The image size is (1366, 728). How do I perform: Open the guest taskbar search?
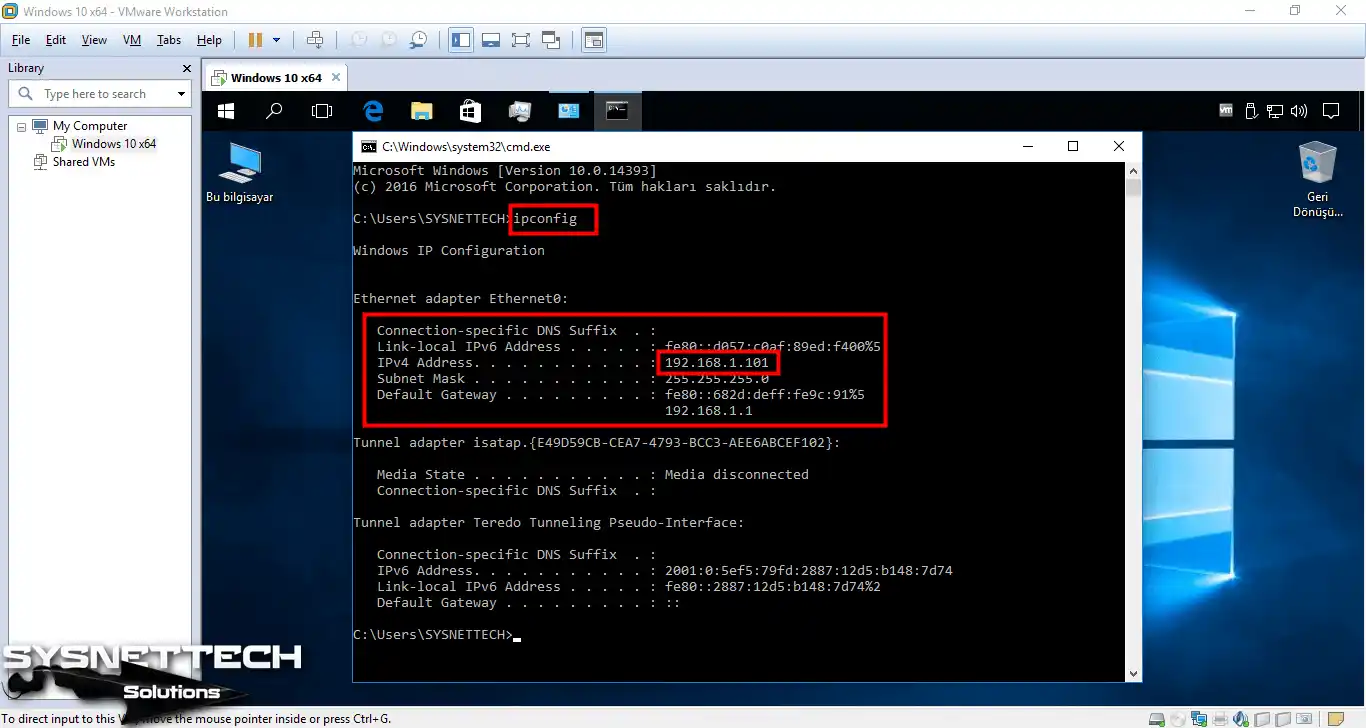pos(274,111)
